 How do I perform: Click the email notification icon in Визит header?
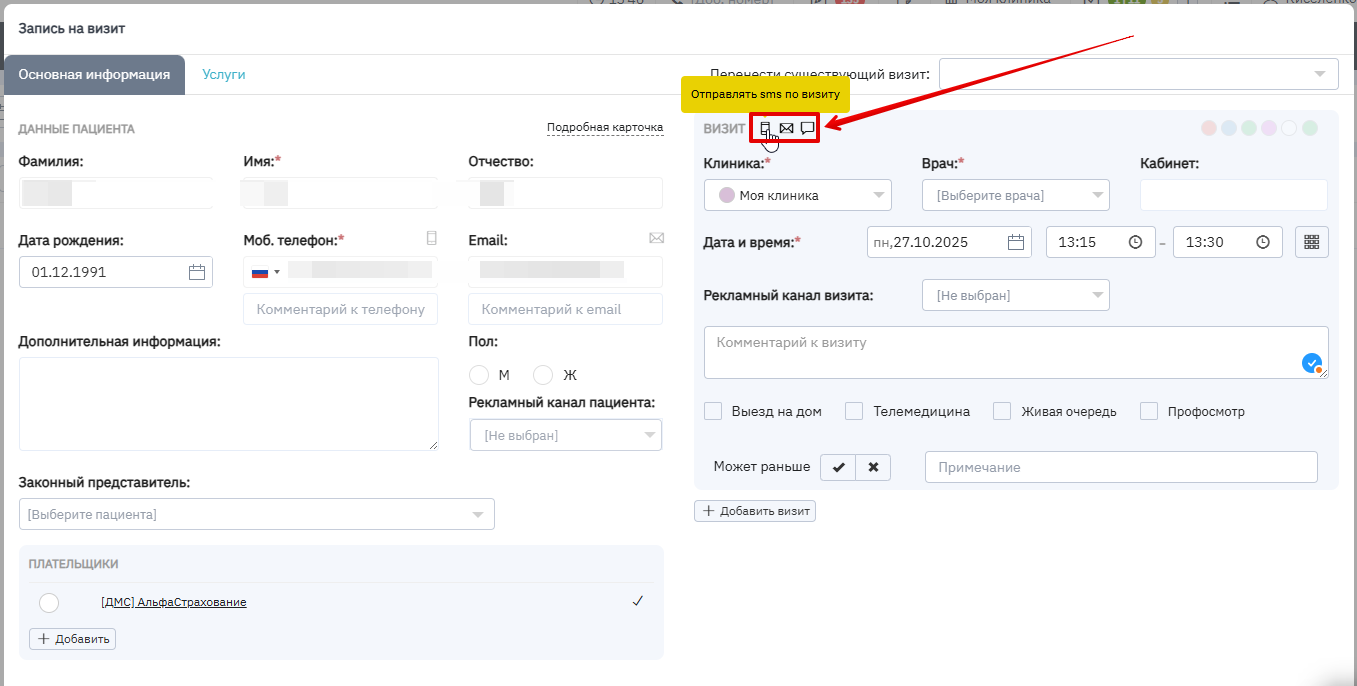pos(786,128)
